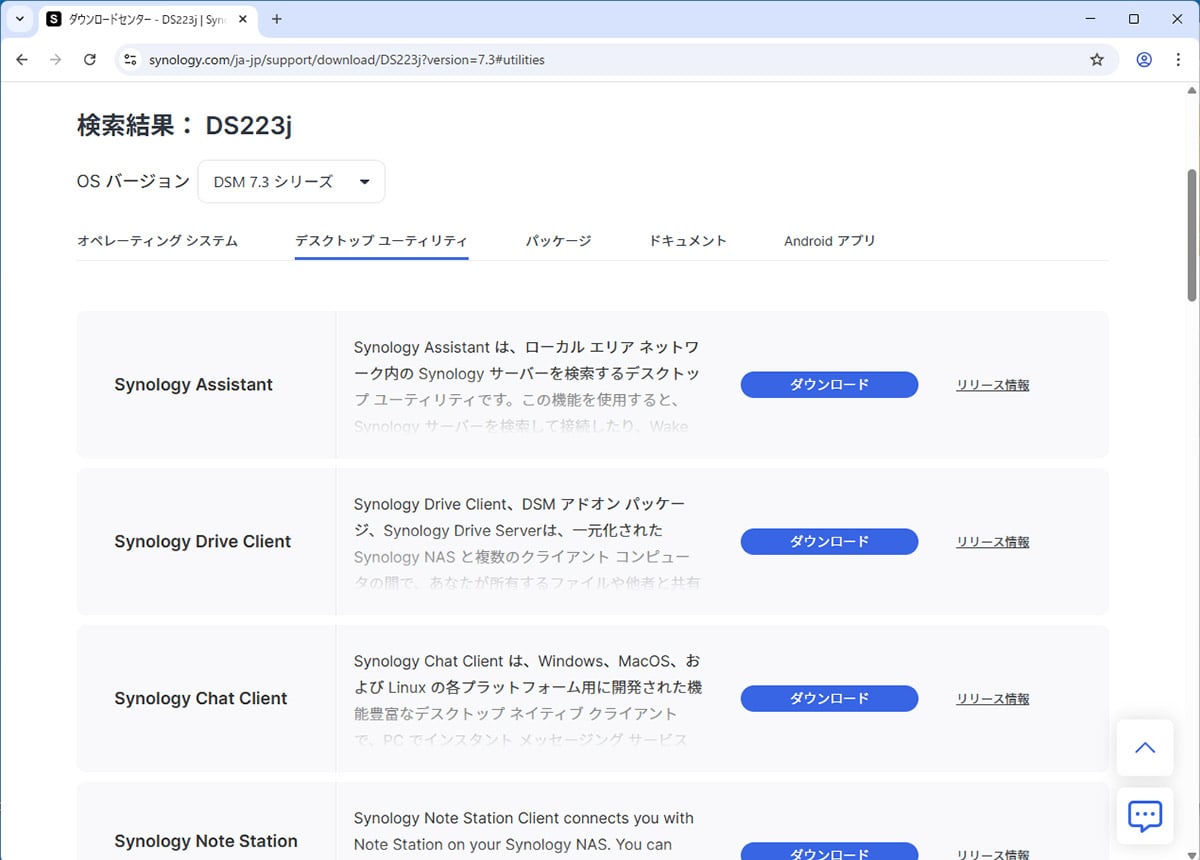The width and height of the screenshot is (1200, 860).
Task: Click the URL address bar field
Action: [x=600, y=60]
